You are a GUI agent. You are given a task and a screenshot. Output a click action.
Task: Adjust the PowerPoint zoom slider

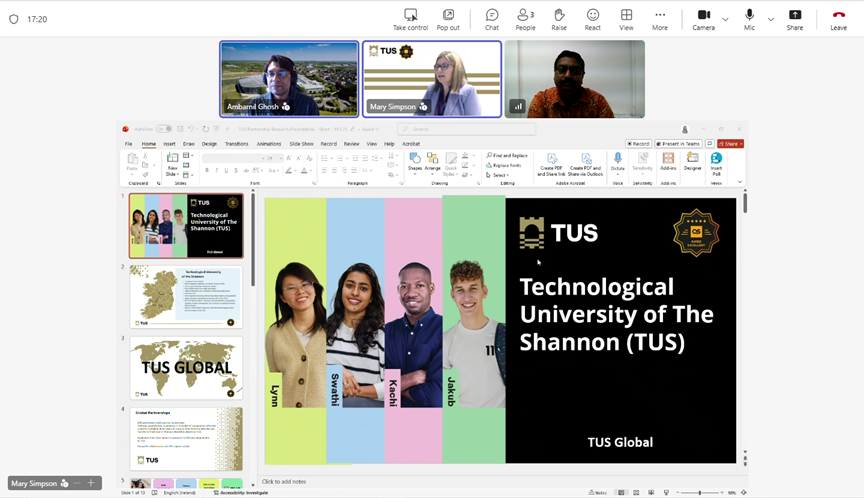[699, 492]
